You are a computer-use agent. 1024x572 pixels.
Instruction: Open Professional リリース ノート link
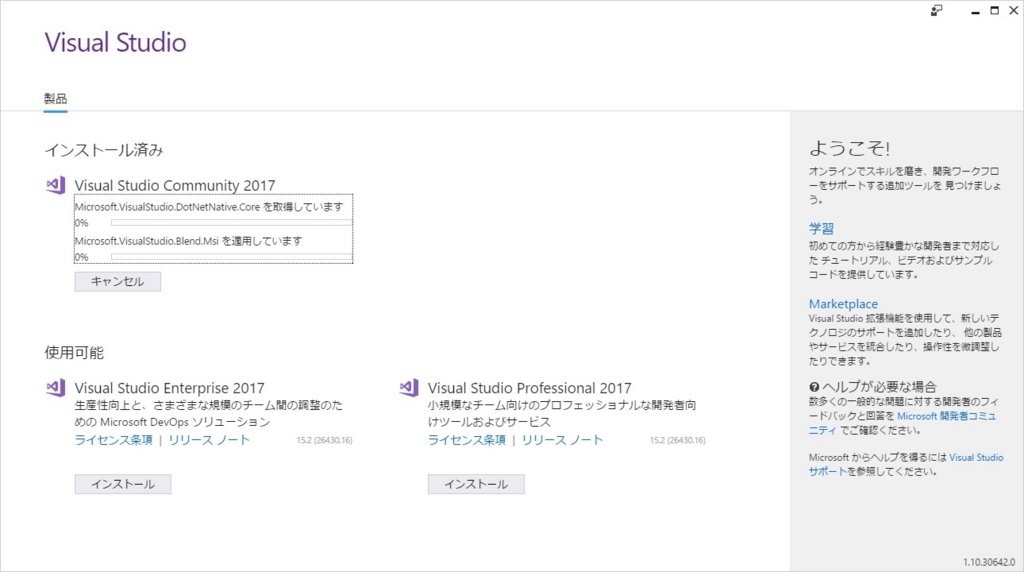pyautogui.click(x=562, y=440)
